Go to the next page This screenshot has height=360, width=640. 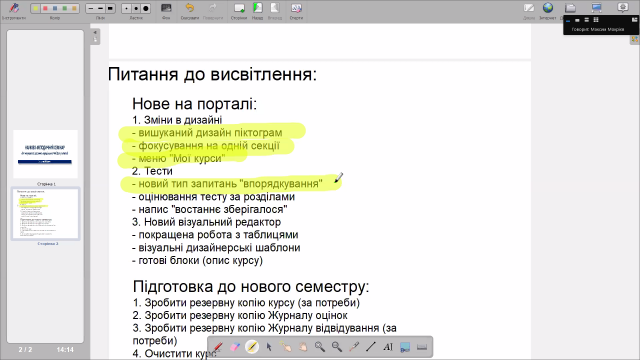point(275,10)
